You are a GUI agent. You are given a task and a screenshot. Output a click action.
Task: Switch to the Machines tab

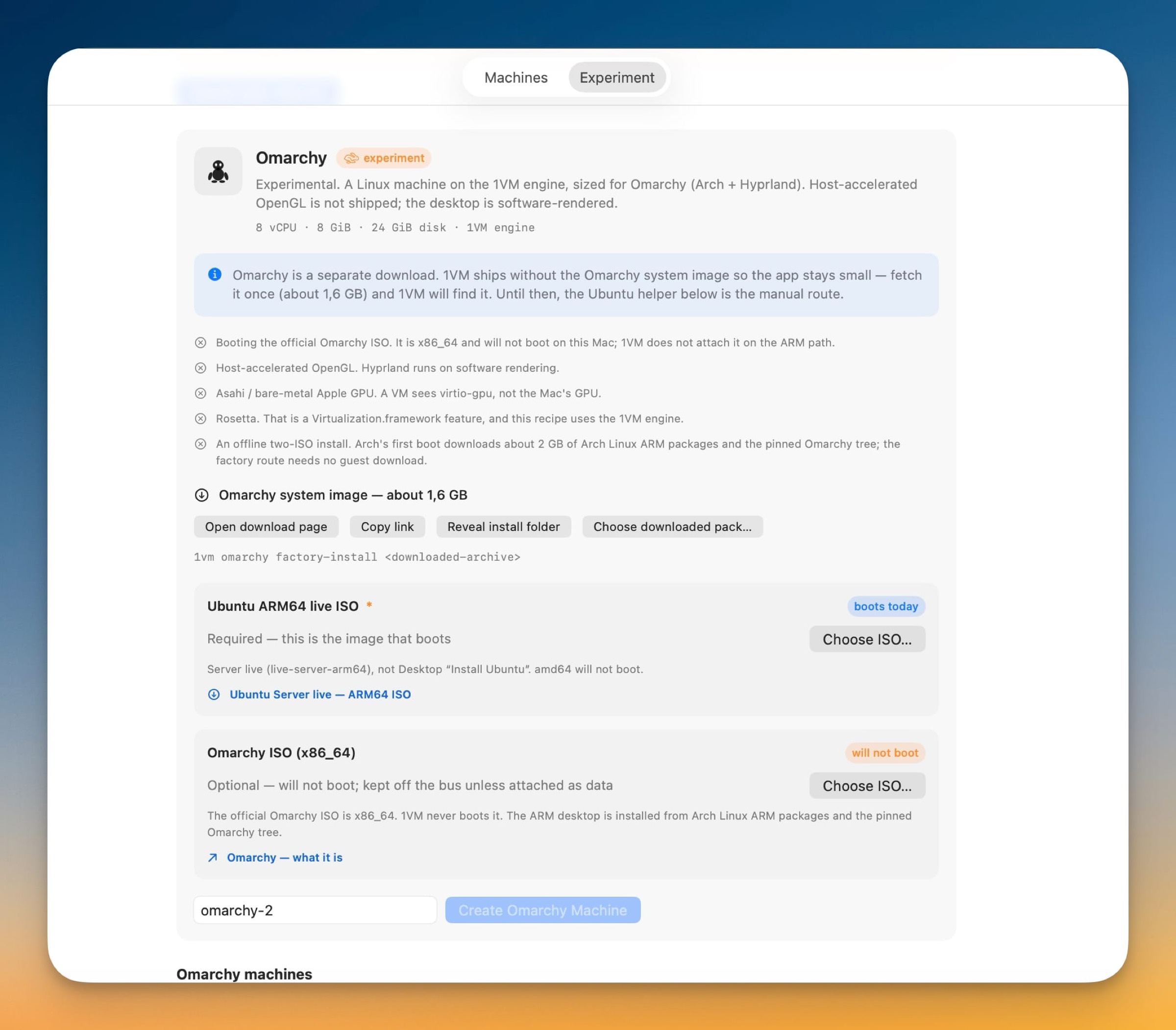click(x=516, y=77)
